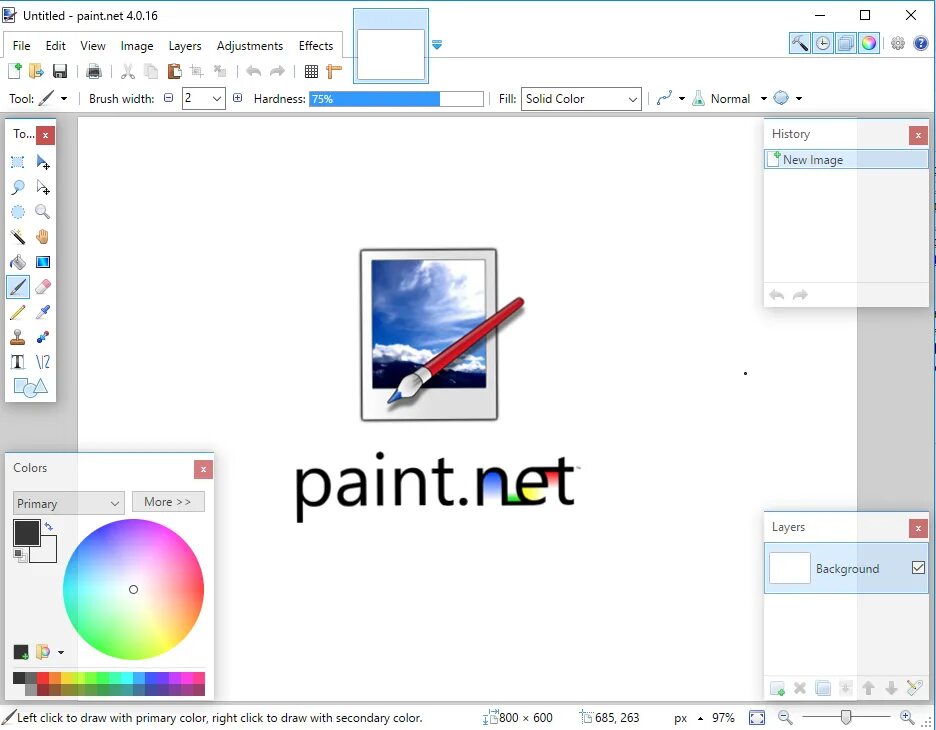
Task: Click the Paste clipboard toolbar icon
Action: [x=174, y=72]
